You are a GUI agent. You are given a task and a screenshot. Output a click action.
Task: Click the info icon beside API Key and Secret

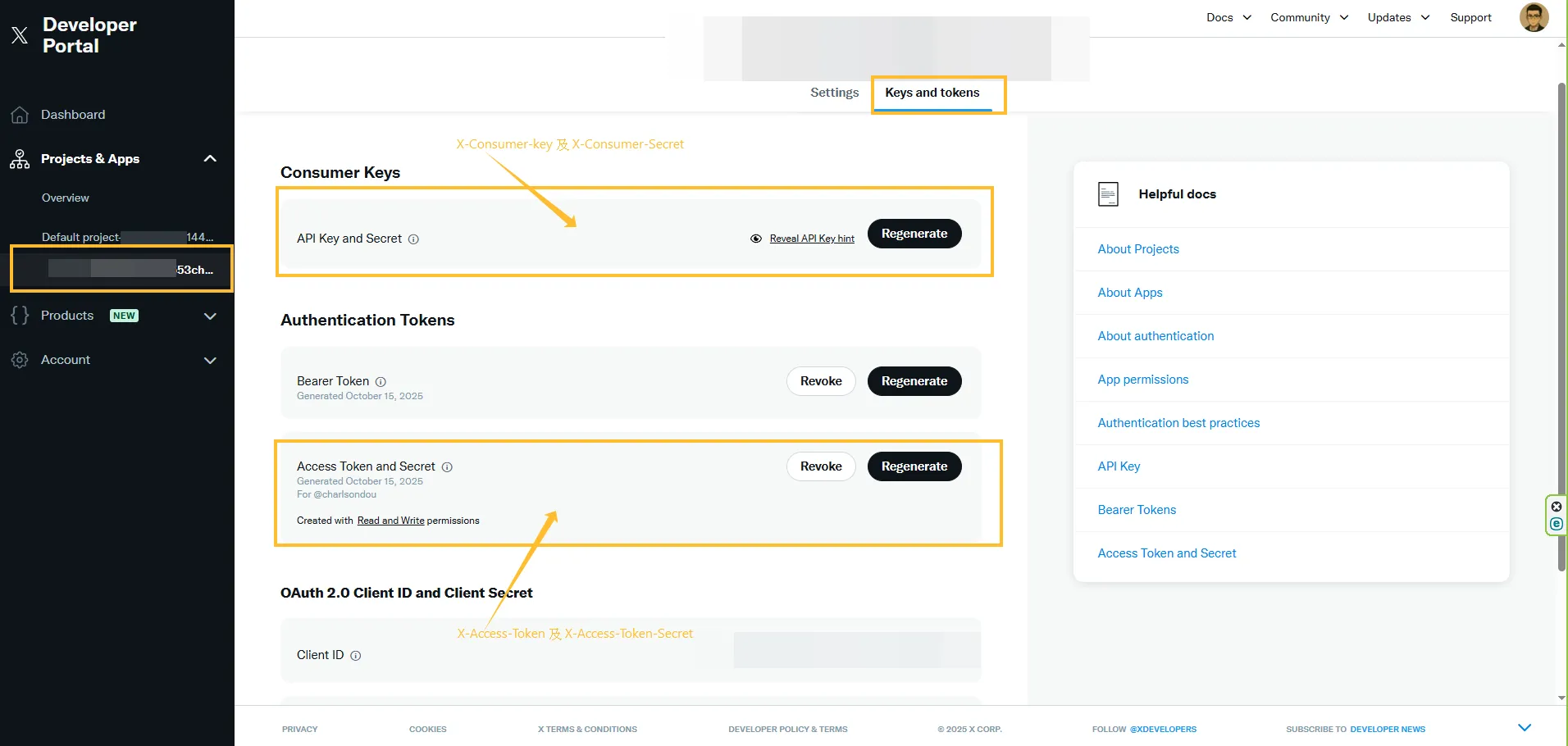point(413,239)
